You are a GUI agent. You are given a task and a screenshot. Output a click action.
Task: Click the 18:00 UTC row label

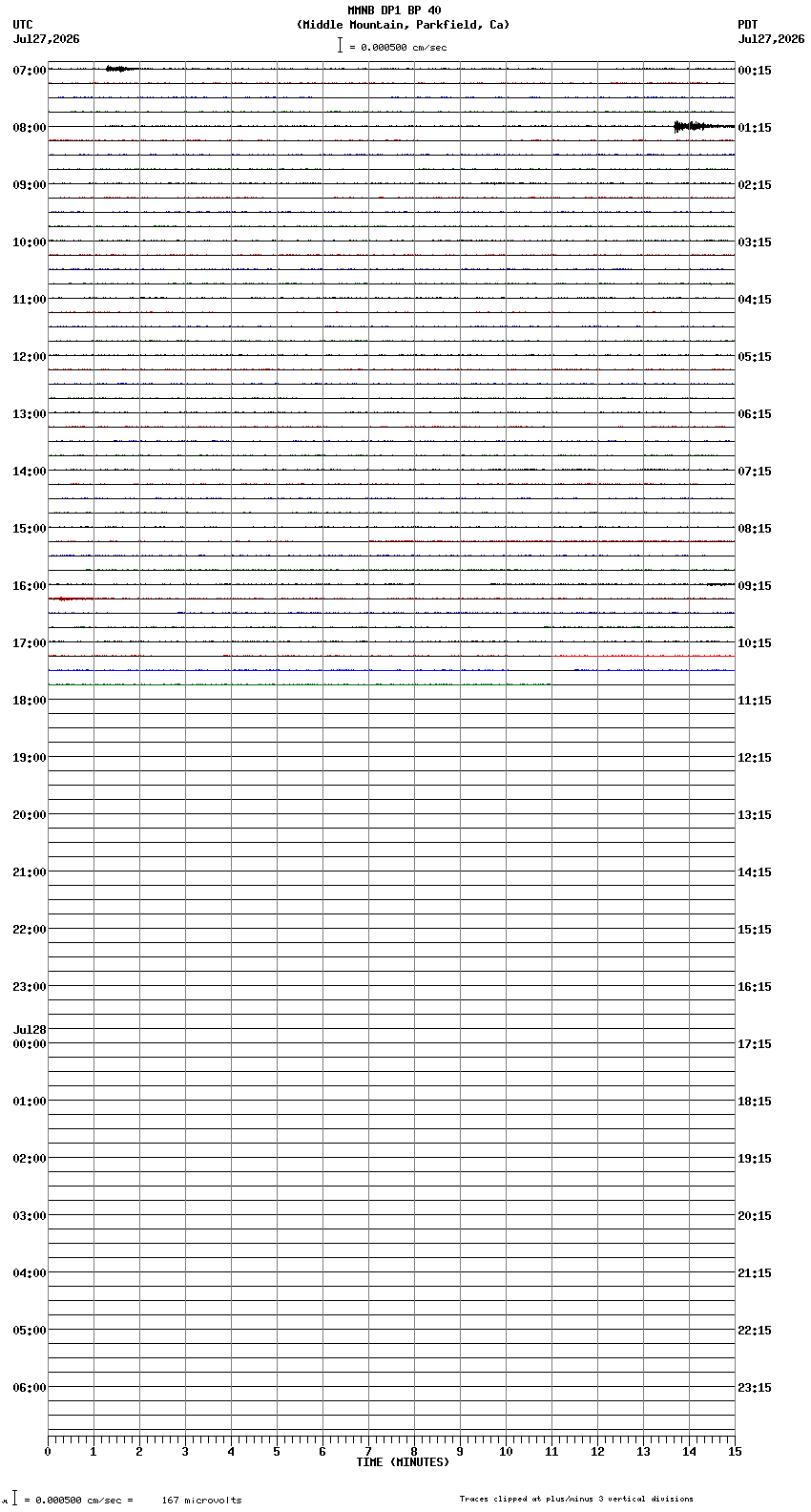pyautogui.click(x=30, y=701)
